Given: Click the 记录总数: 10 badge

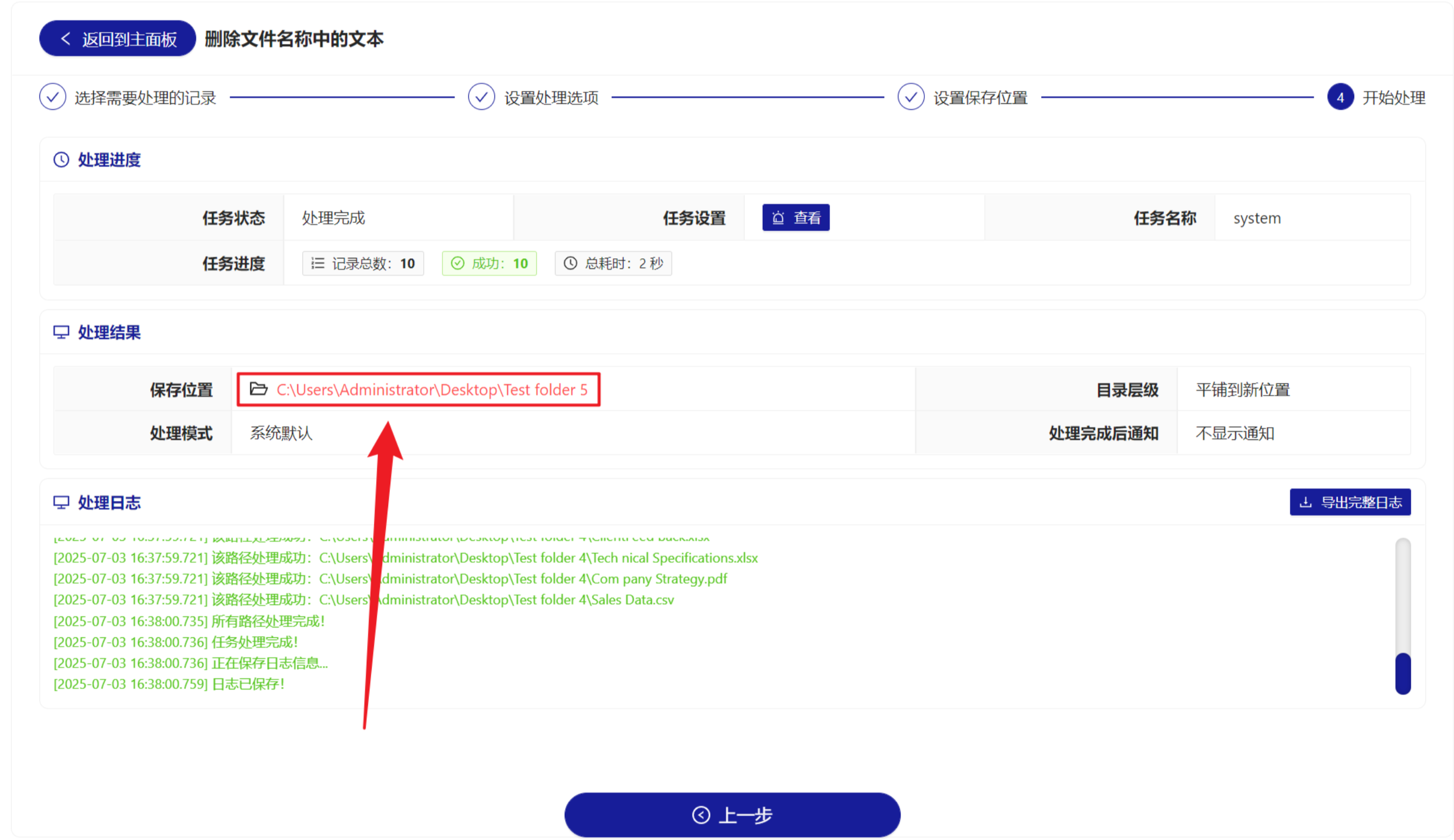Looking at the screenshot, I should tap(363, 263).
